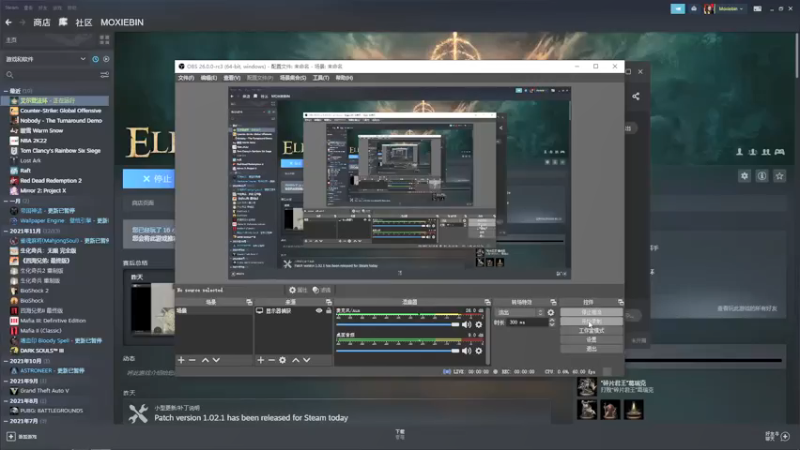Expand the games and software dropdown
Viewport: 800px width, 450px height.
tap(83, 59)
